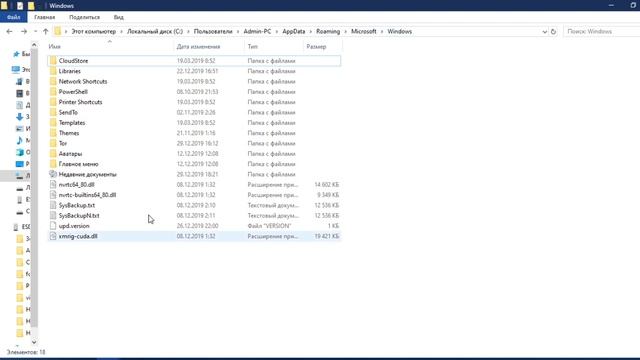640x360 pixels.
Task: Click the quick access toolbar new folder icon
Action: [x=31, y=6]
